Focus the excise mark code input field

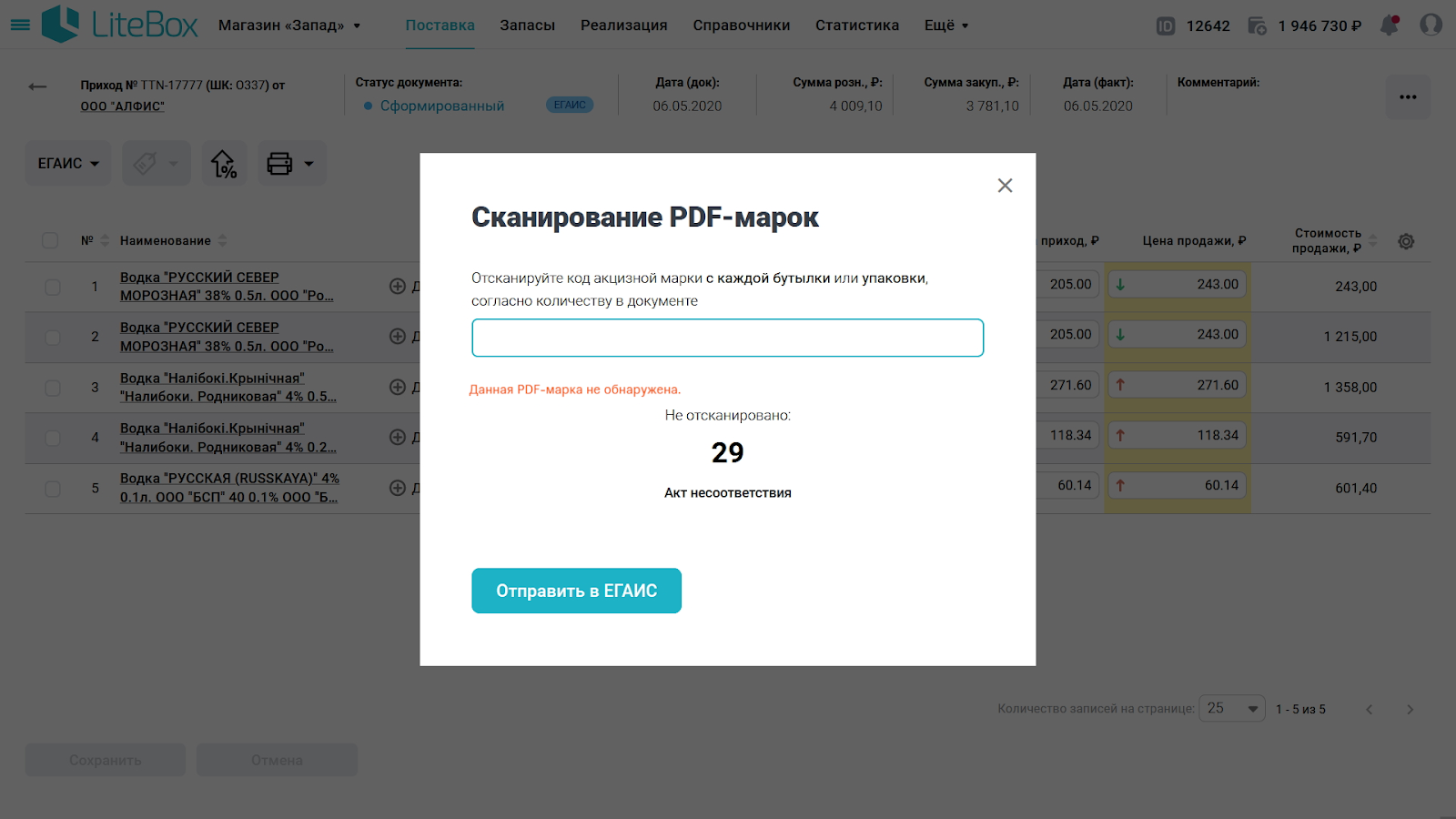pyautogui.click(x=728, y=338)
